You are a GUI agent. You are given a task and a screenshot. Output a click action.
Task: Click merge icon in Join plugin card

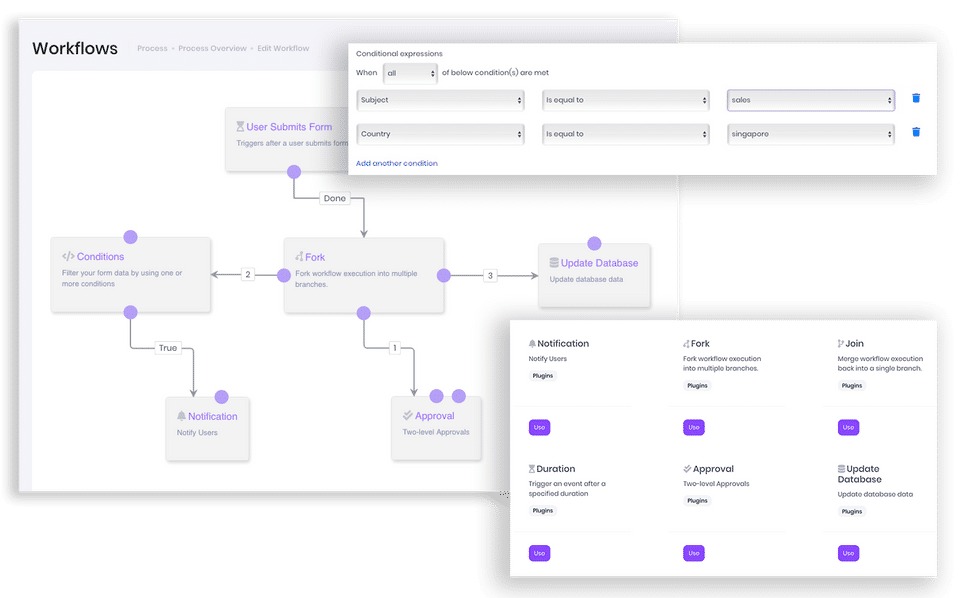(x=841, y=344)
